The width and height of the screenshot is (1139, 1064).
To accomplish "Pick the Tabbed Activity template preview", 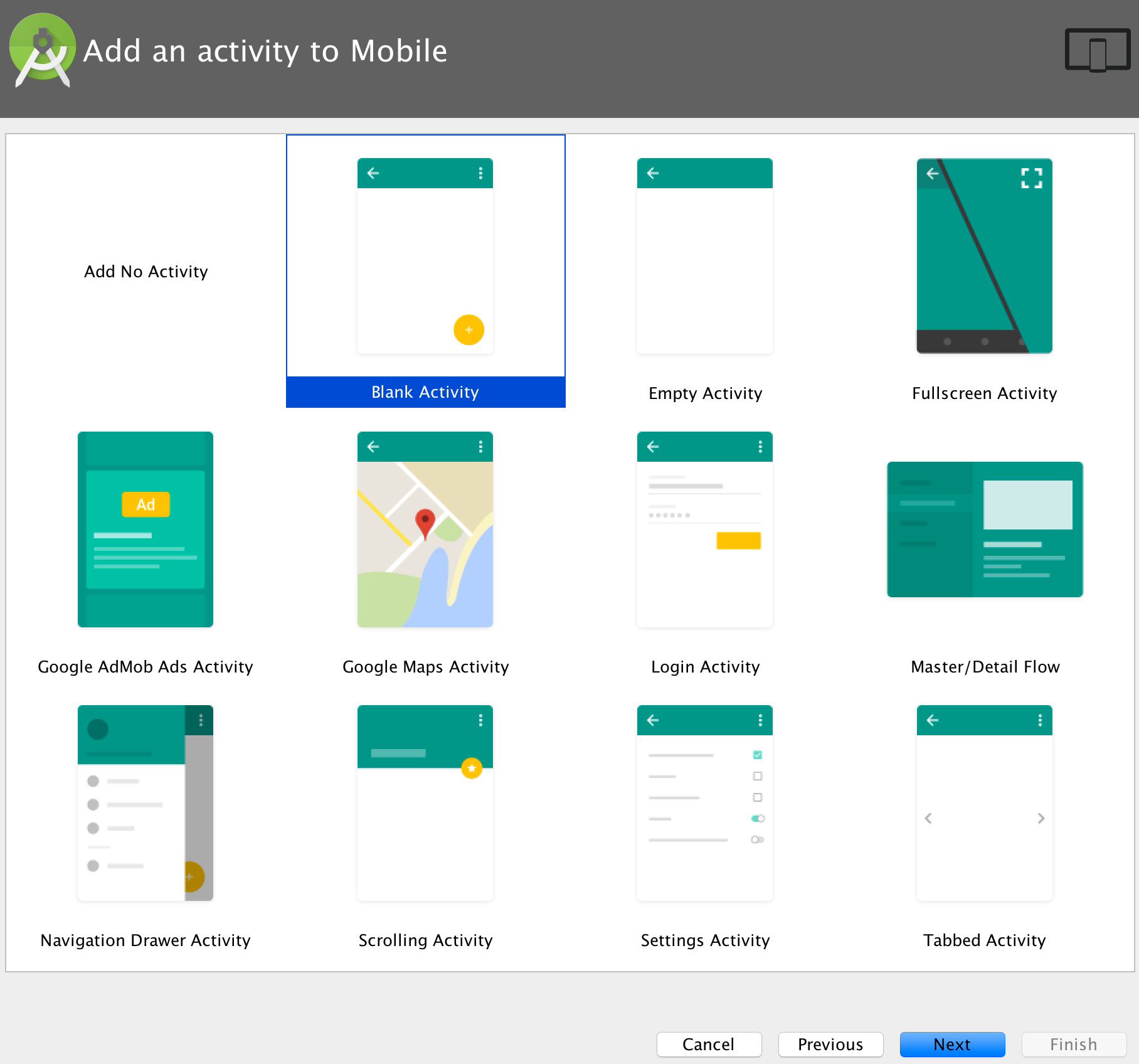I will [x=985, y=803].
